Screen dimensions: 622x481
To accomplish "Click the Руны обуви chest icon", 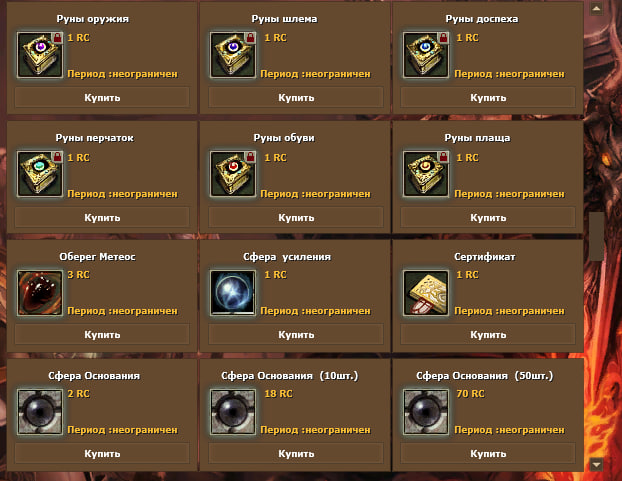I will click(233, 174).
